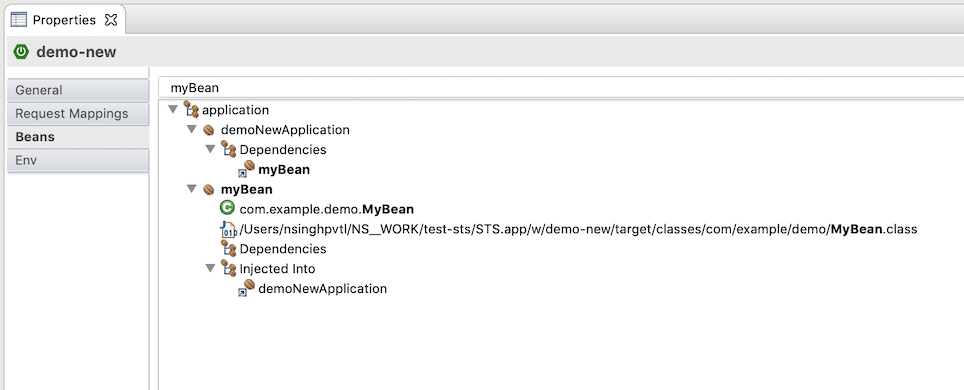
Task: Click the Properties view table icon
Action: tap(19, 20)
